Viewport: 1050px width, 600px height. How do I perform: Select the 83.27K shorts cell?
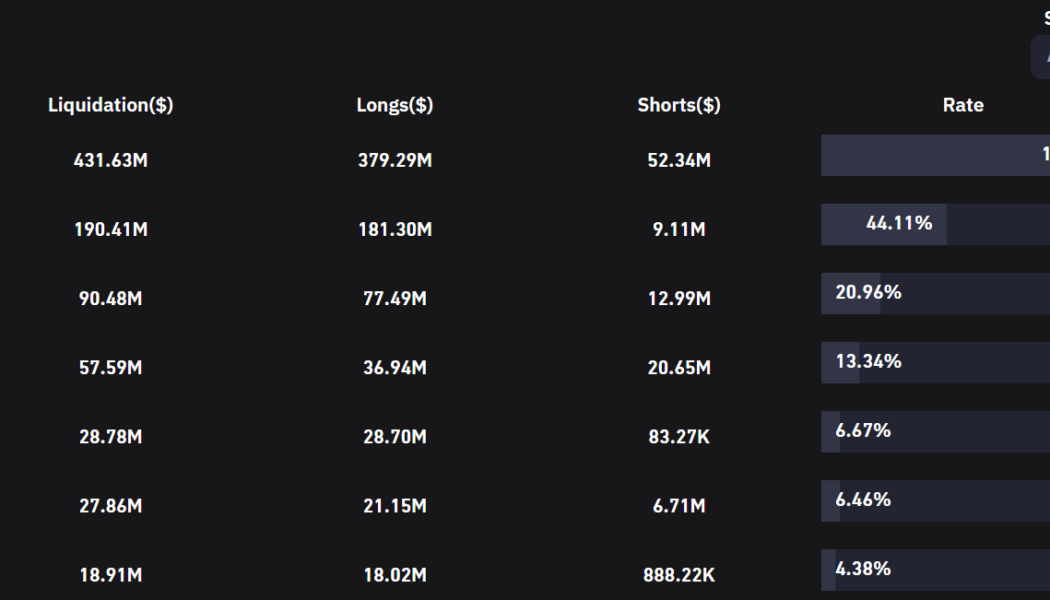pos(679,437)
